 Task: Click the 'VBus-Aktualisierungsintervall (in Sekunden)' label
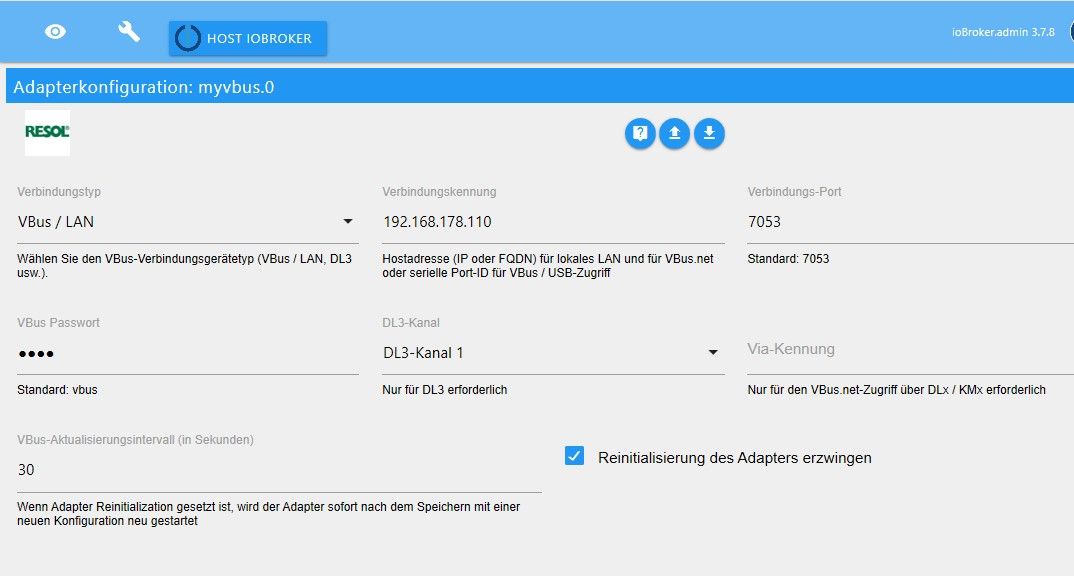pyautogui.click(x=135, y=440)
